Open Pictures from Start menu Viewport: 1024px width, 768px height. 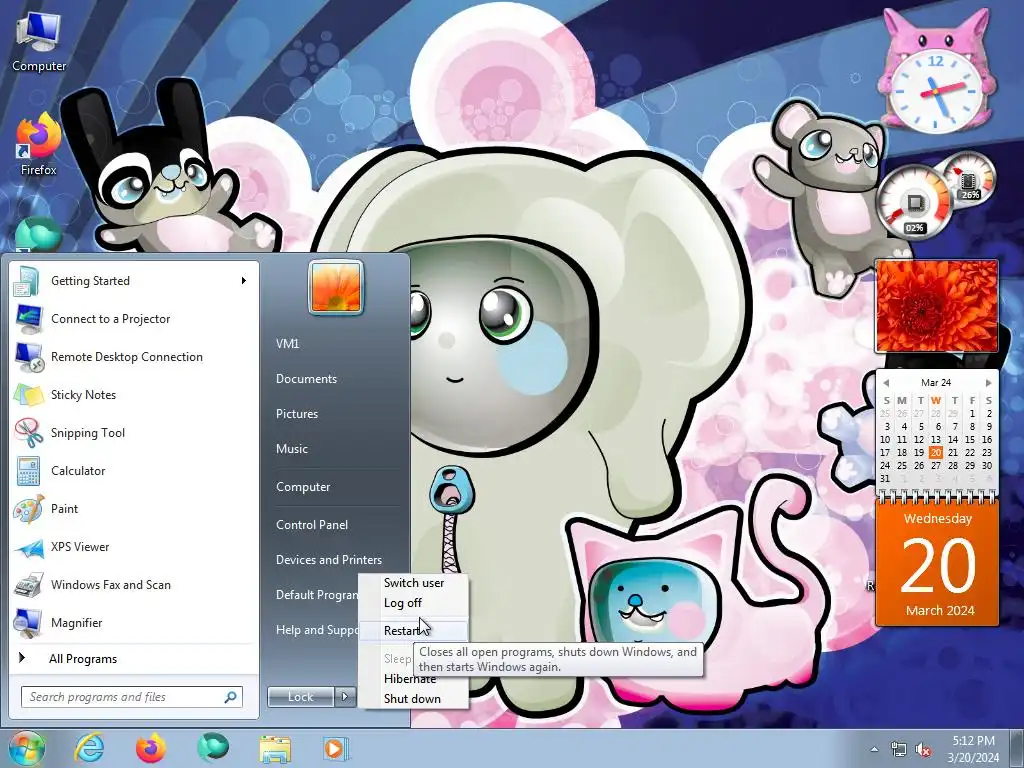(297, 414)
